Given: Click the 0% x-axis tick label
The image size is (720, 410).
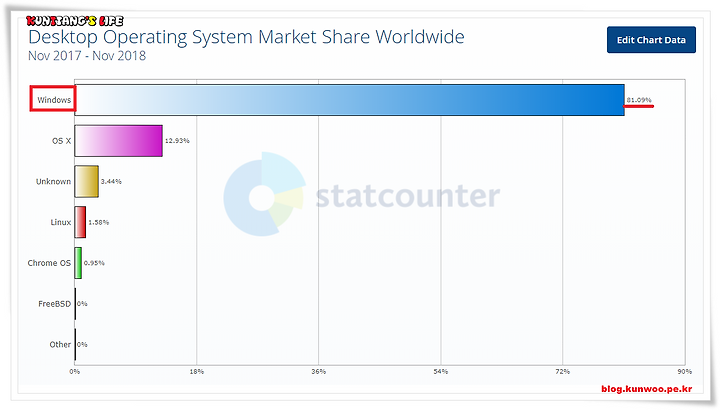Looking at the screenshot, I should coord(74,371).
